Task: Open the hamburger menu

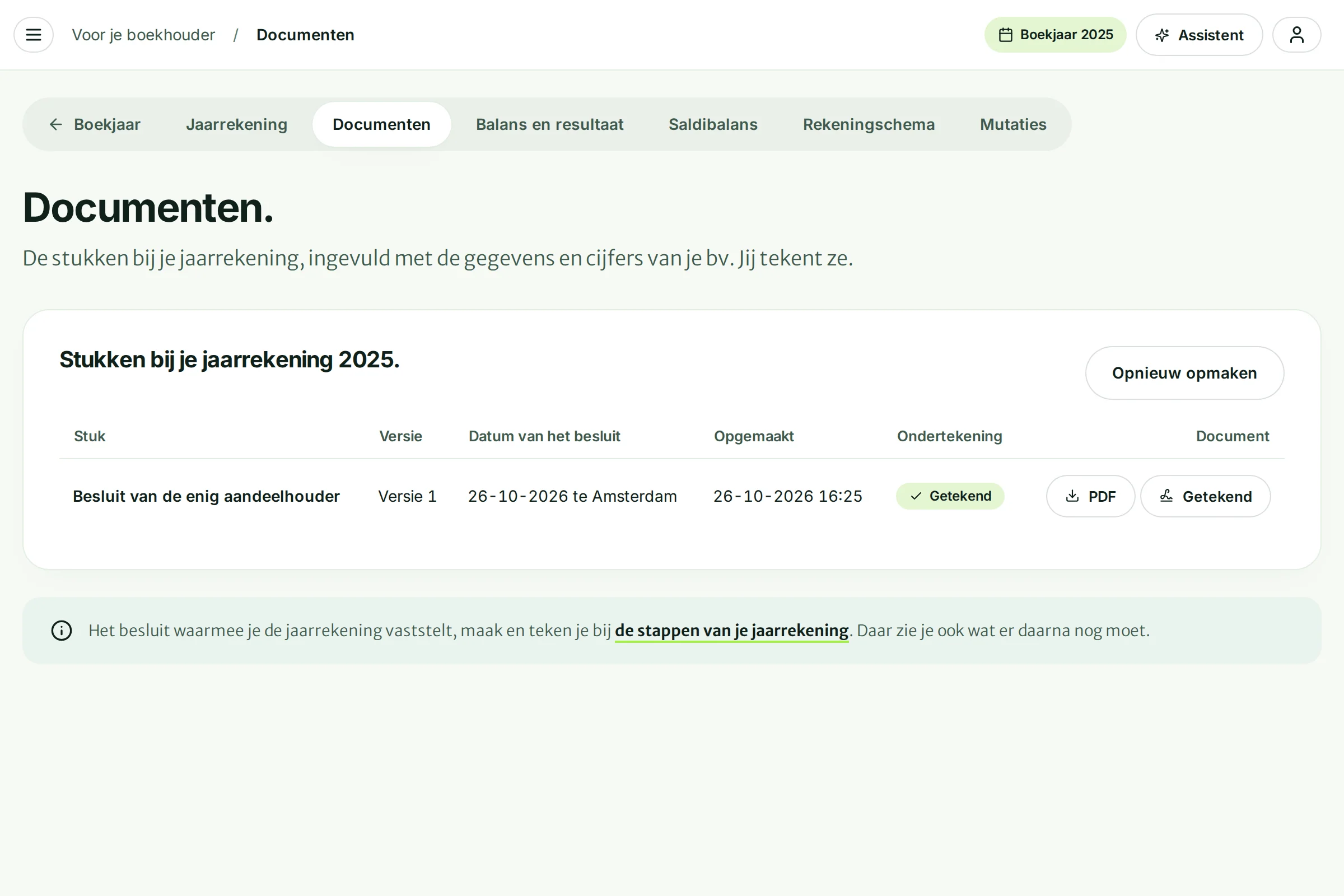Action: pos(34,35)
